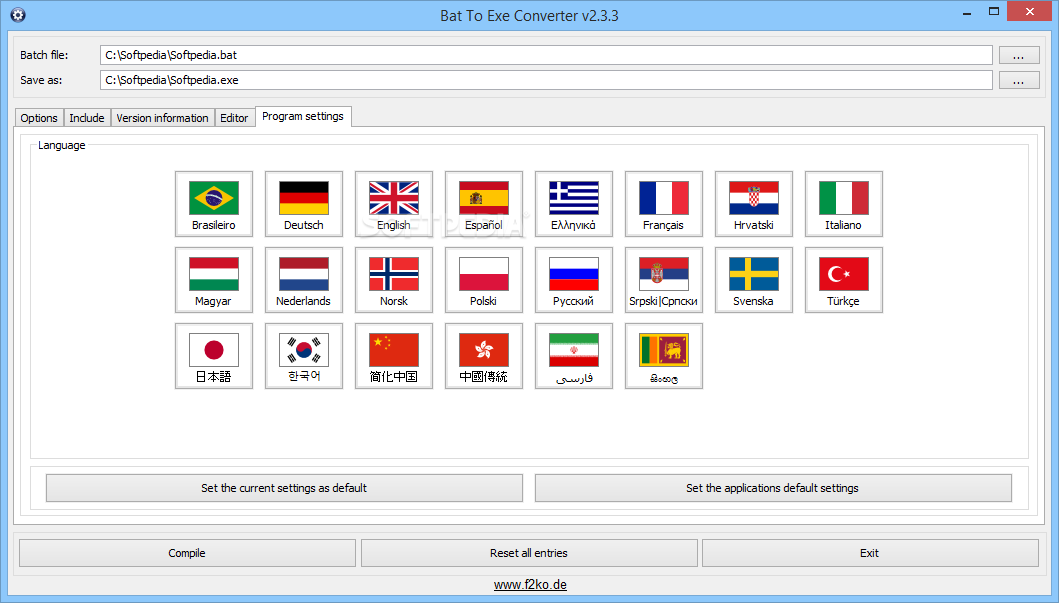Browse for the Save as location
Viewport: 1059px width, 603px height.
(x=1019, y=80)
